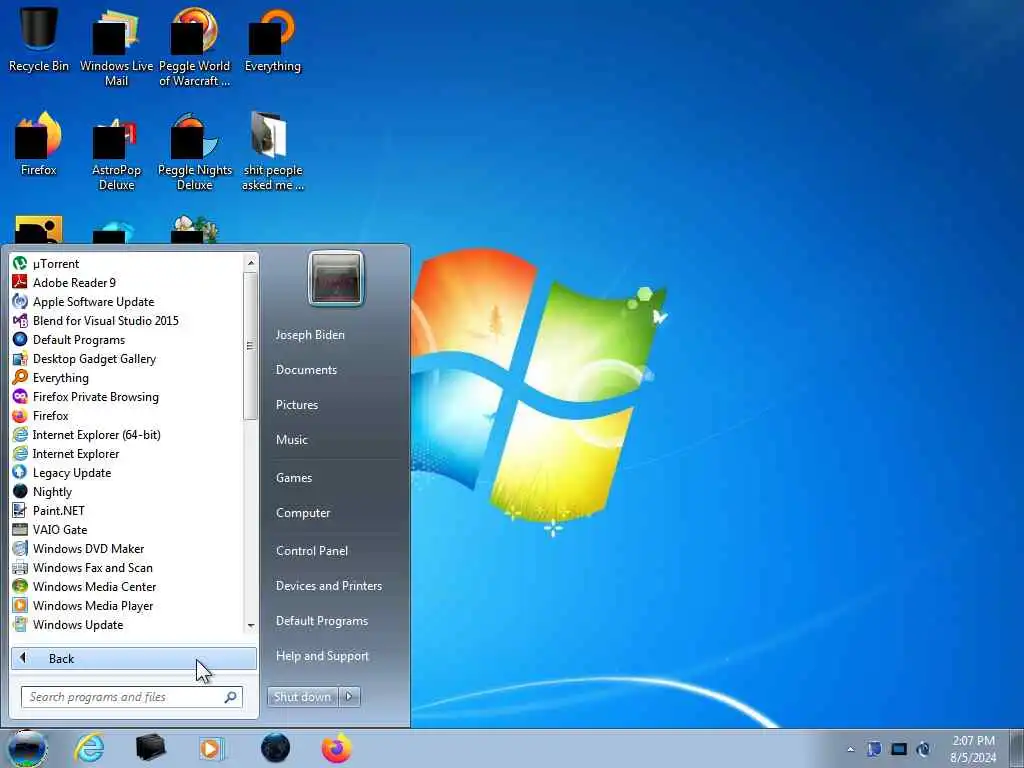Open Pictures from the Start menu
The image size is (1024, 768).
coord(296,405)
